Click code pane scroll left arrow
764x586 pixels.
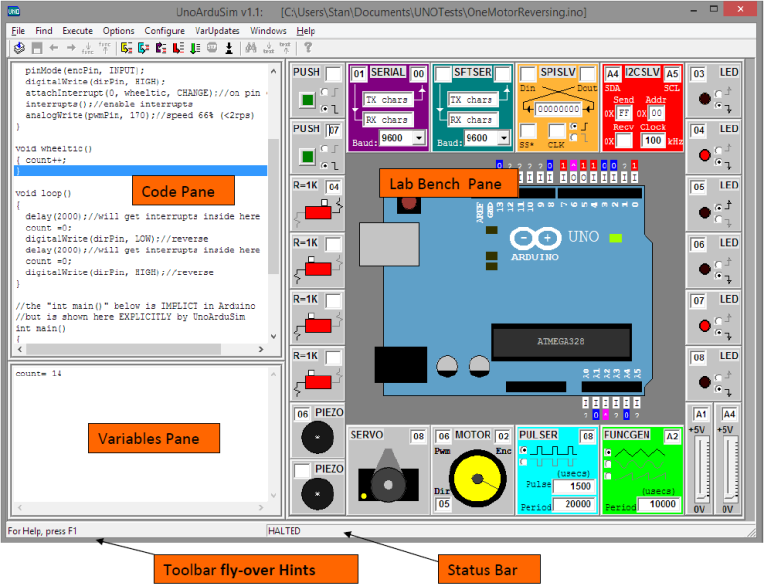coord(20,349)
